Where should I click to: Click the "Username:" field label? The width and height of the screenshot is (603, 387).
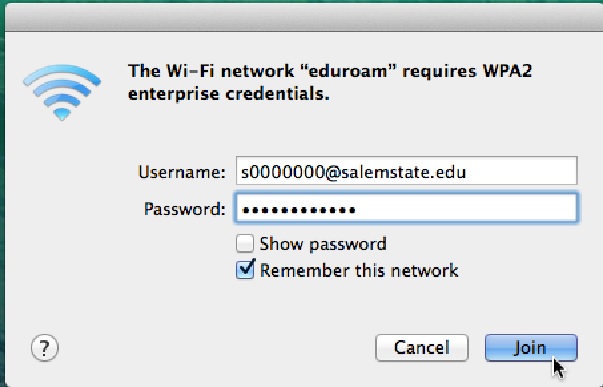pyautogui.click(x=182, y=172)
